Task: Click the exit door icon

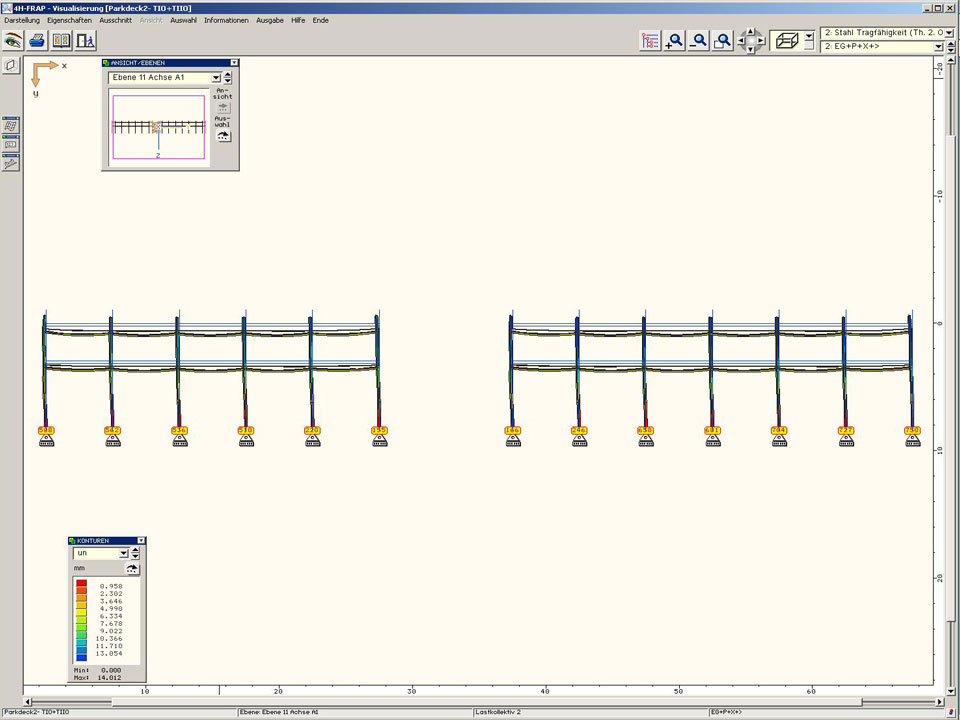Action: (86, 41)
